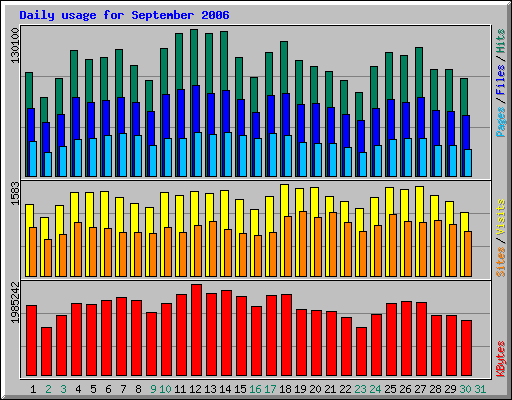Click day label 16 on the x-axis
Screen dimensions: 512x400
point(255,389)
